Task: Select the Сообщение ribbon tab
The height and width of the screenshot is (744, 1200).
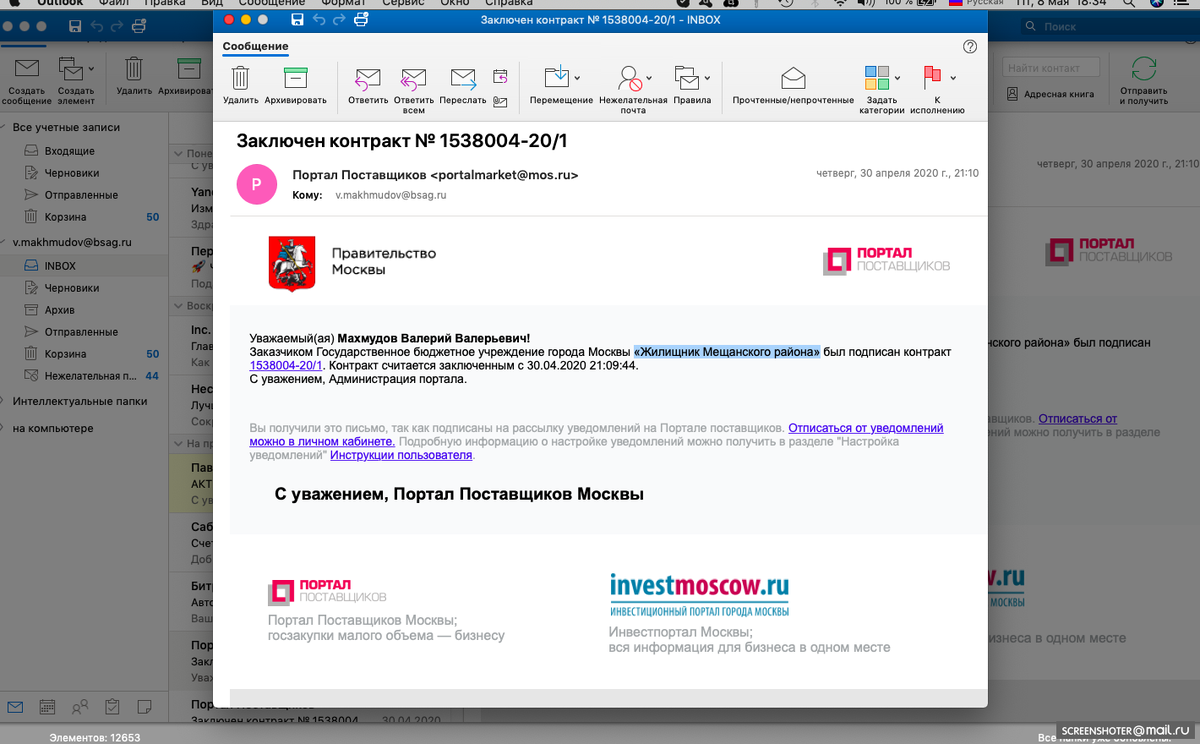Action: click(255, 47)
